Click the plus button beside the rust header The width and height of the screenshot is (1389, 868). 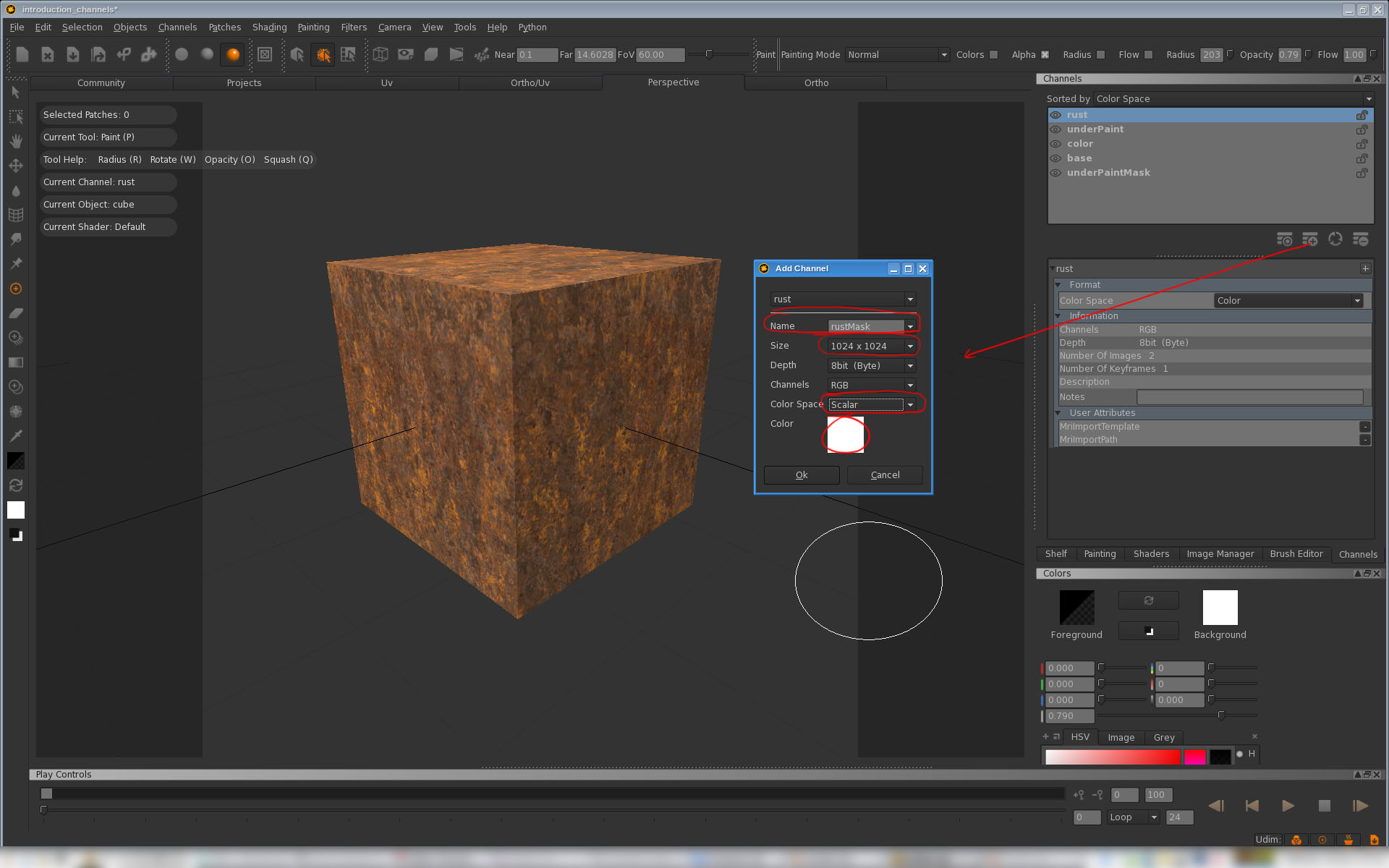tap(1365, 268)
